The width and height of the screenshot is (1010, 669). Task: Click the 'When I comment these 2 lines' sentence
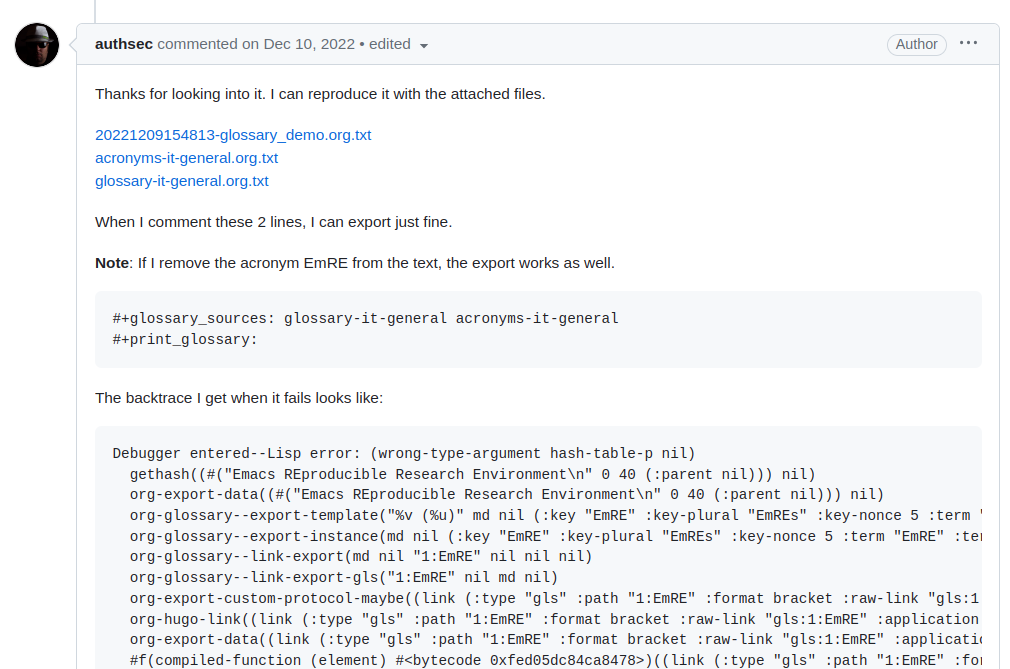pos(280,222)
